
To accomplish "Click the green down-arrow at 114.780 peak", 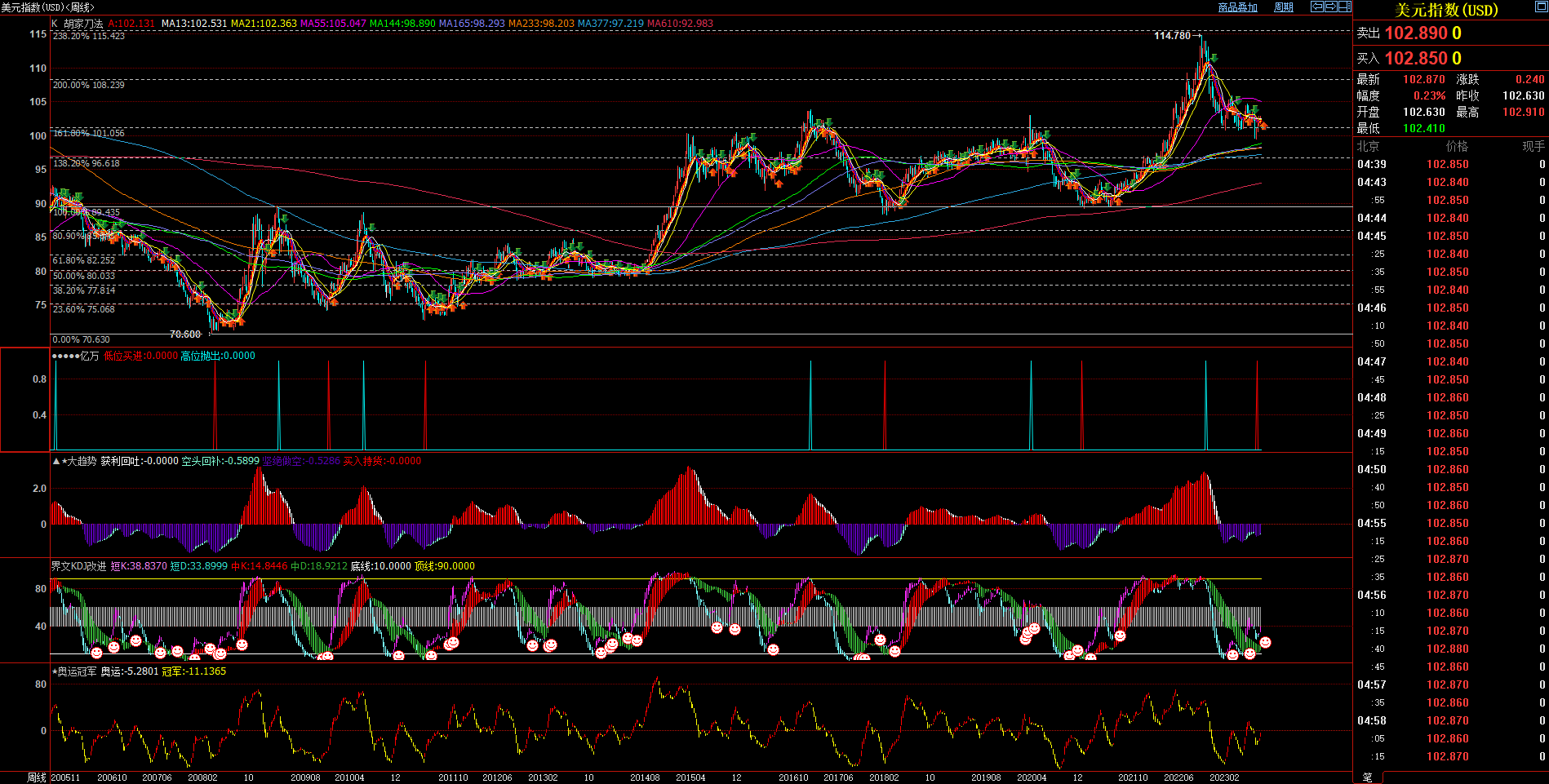I will click(x=1214, y=58).
